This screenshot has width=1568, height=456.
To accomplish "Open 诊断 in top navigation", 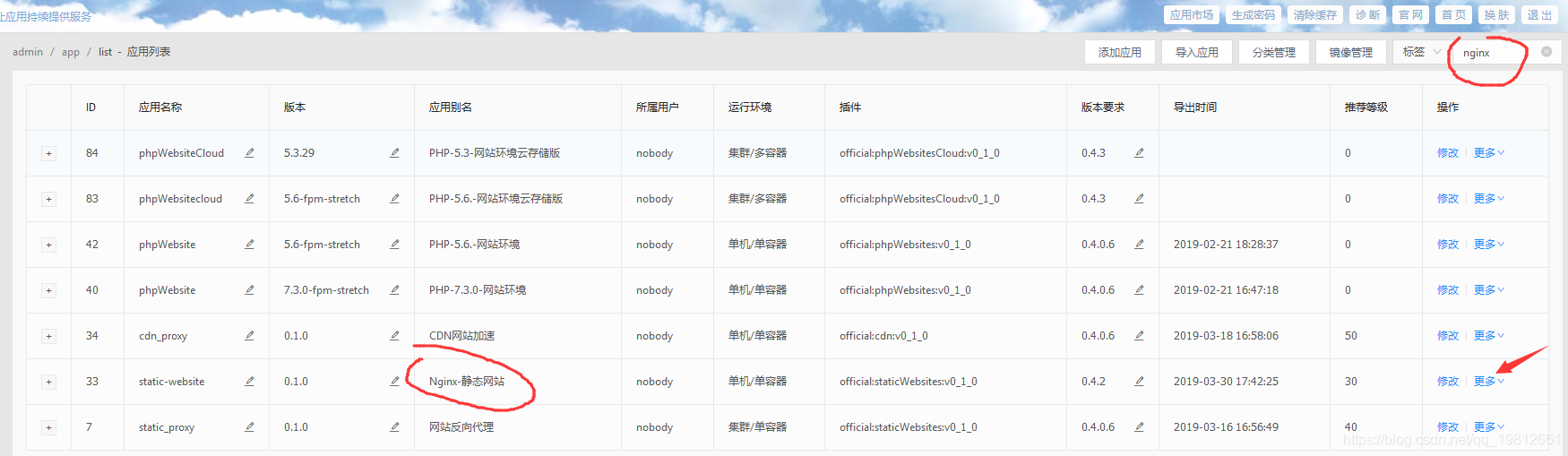I will 1368,15.
